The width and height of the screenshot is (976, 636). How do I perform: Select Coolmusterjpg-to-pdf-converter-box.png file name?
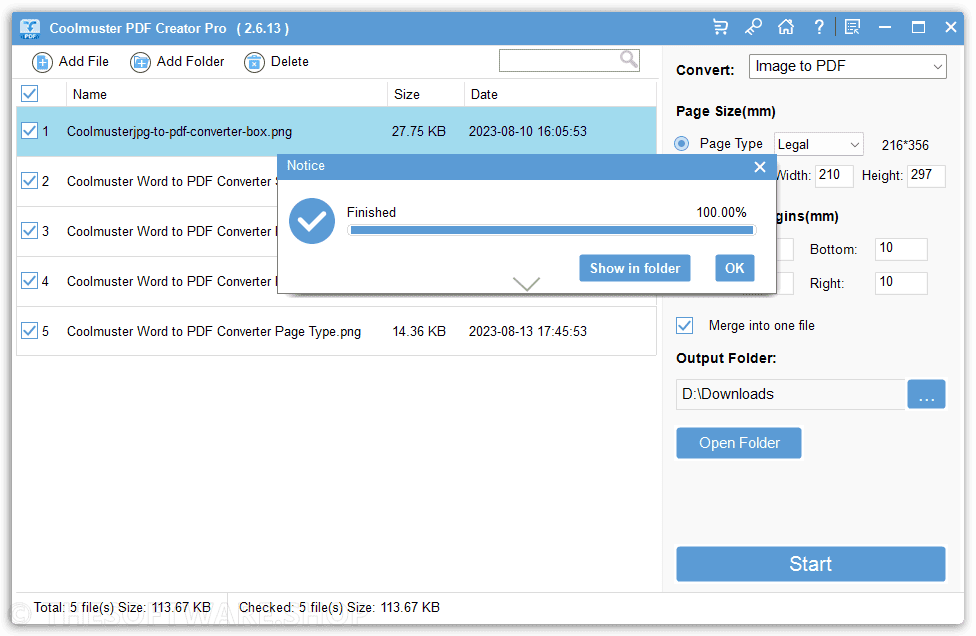pyautogui.click(x=179, y=131)
